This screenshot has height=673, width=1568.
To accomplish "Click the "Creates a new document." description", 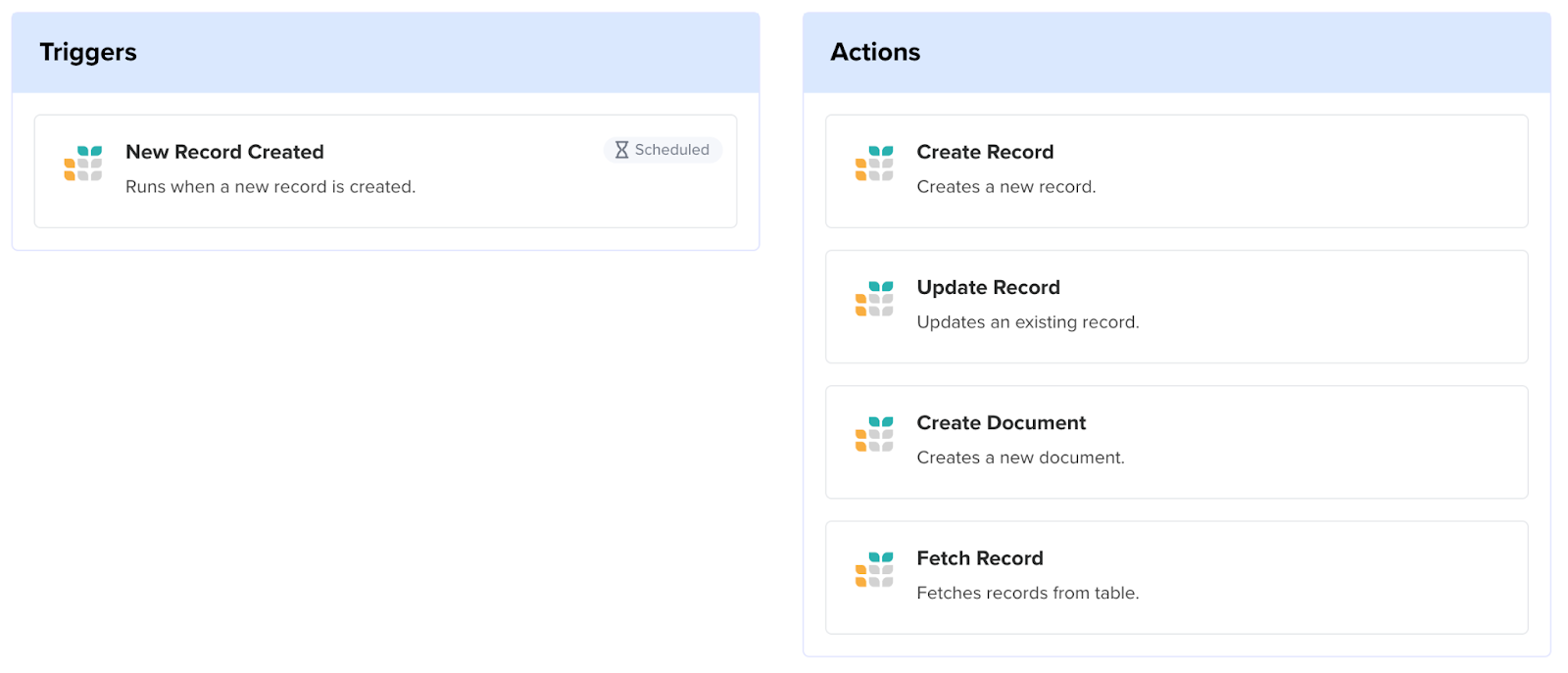I will point(1020,457).
